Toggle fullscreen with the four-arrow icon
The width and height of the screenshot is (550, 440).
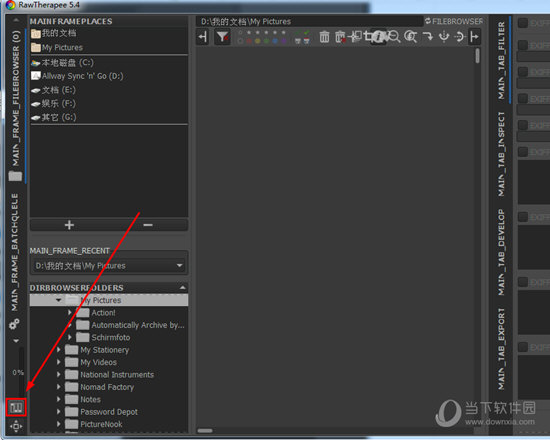(16, 426)
